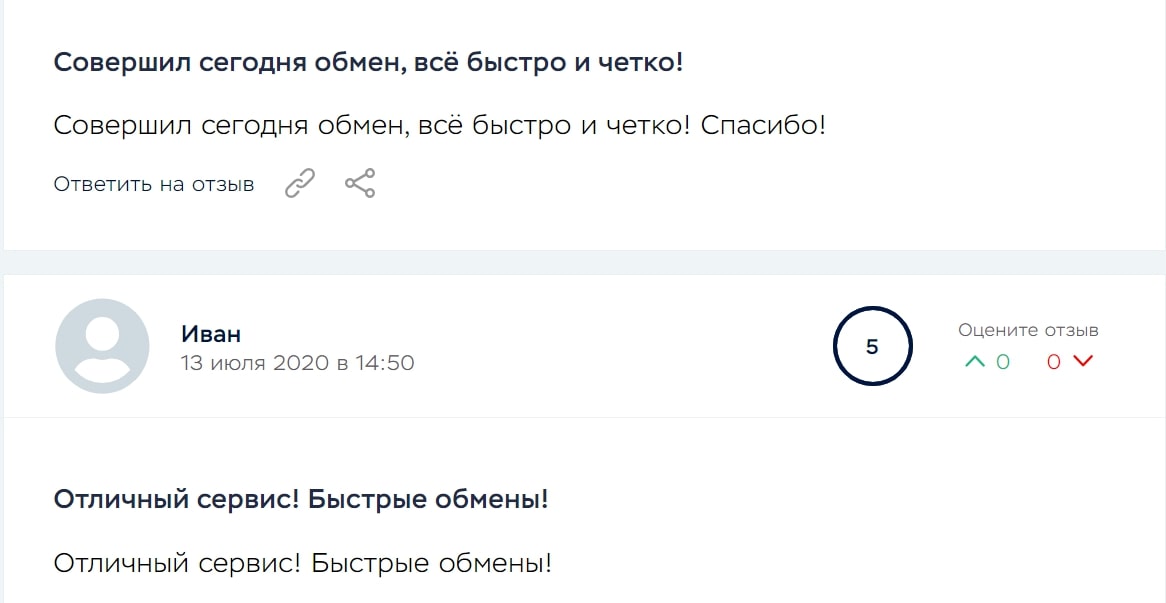Click the date '13 июля 2020'
This screenshot has height=603, width=1166.
point(255,363)
